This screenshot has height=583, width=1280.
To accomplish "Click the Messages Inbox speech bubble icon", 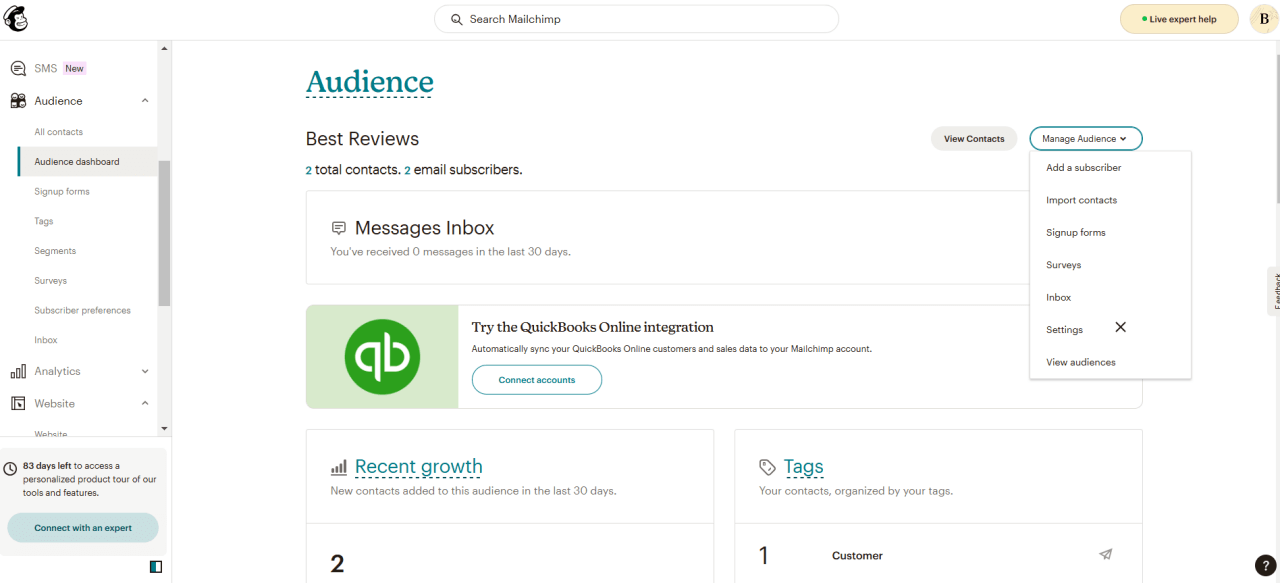I will 339,227.
